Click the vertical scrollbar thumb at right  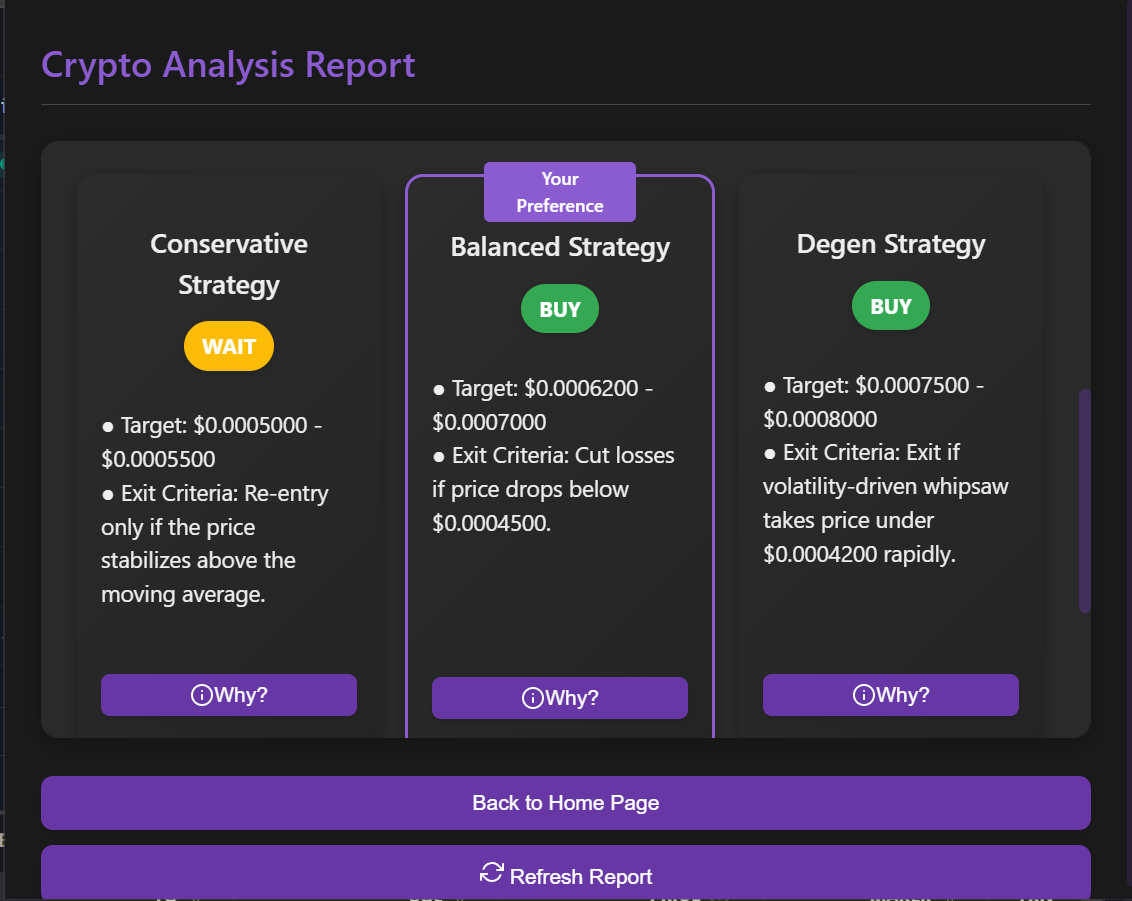tap(1084, 500)
